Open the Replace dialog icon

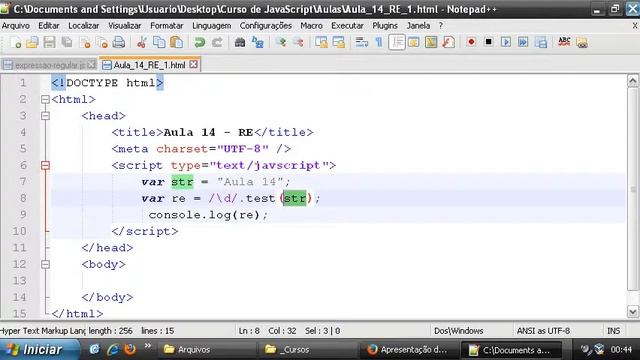258,42
